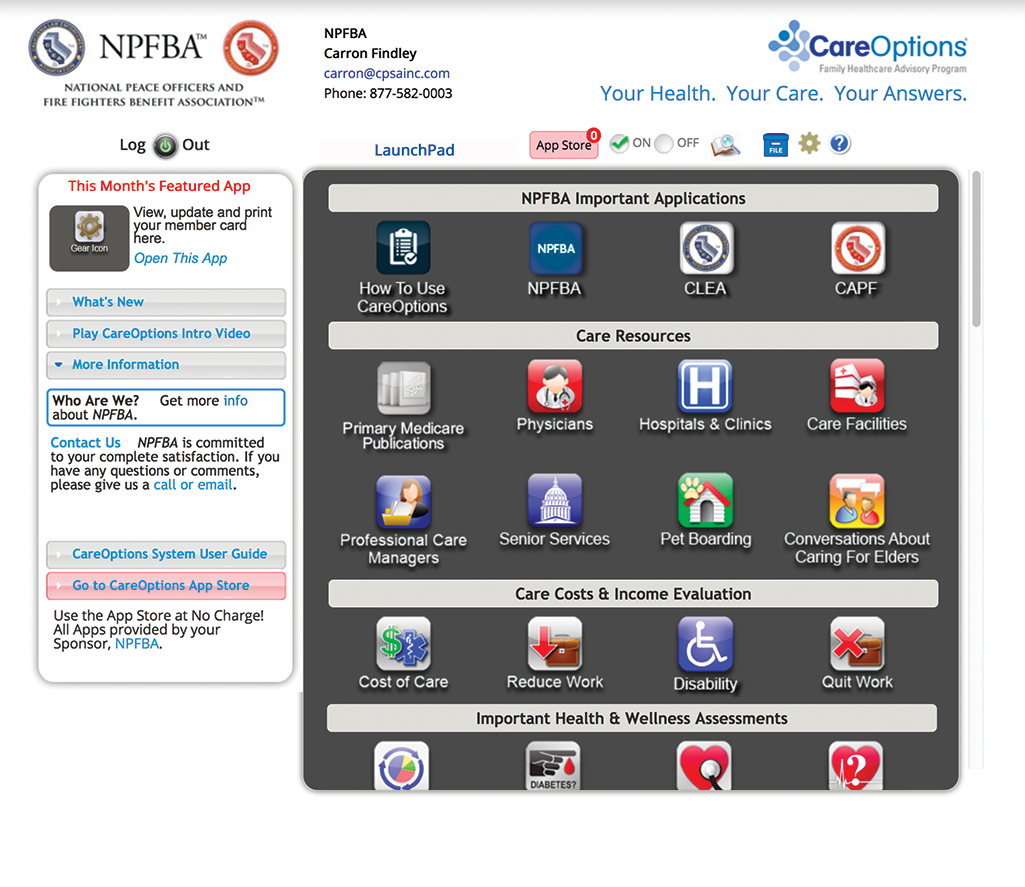Collapse the More Information section
The image size is (1025, 887).
(166, 365)
